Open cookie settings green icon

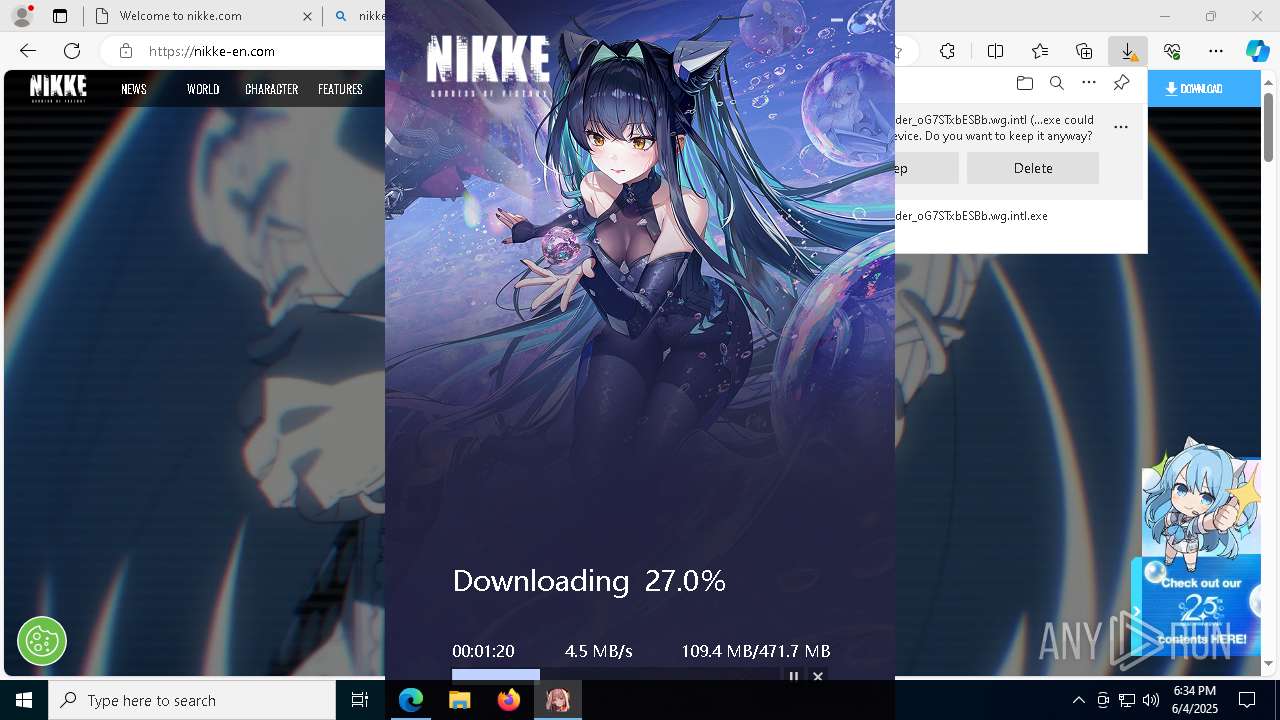(x=42, y=640)
